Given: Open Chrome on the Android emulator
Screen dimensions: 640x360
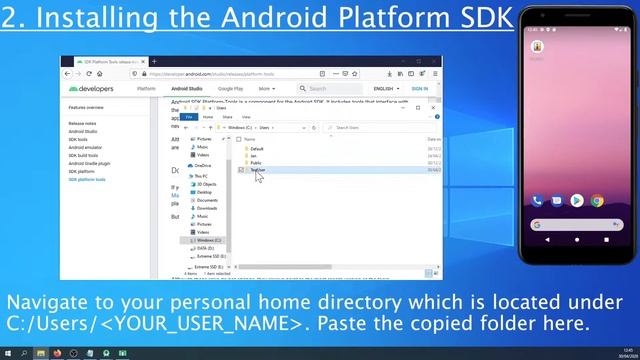Looking at the screenshot, I should tap(597, 200).
